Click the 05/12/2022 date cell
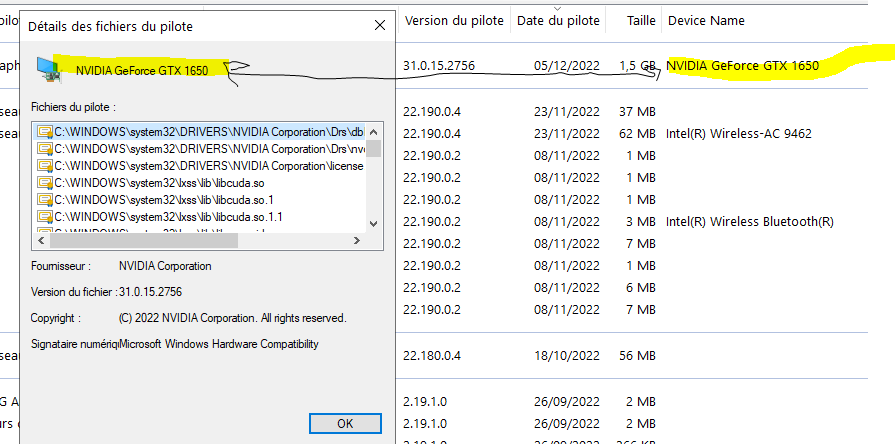895x444 pixels. (567, 66)
